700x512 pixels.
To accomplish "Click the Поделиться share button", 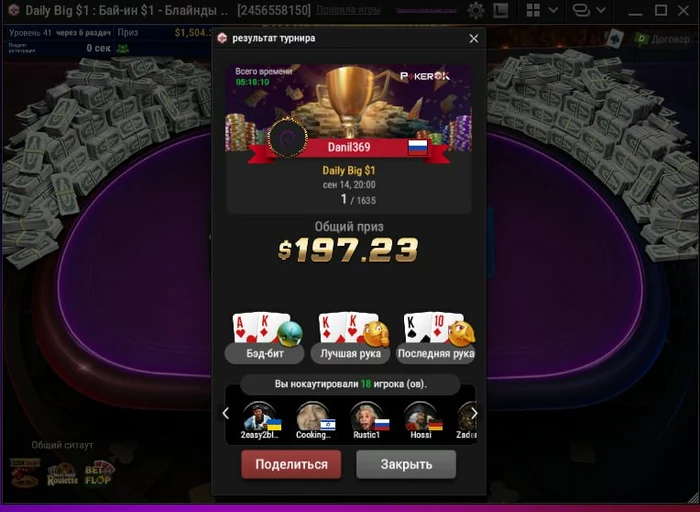I will click(291, 464).
